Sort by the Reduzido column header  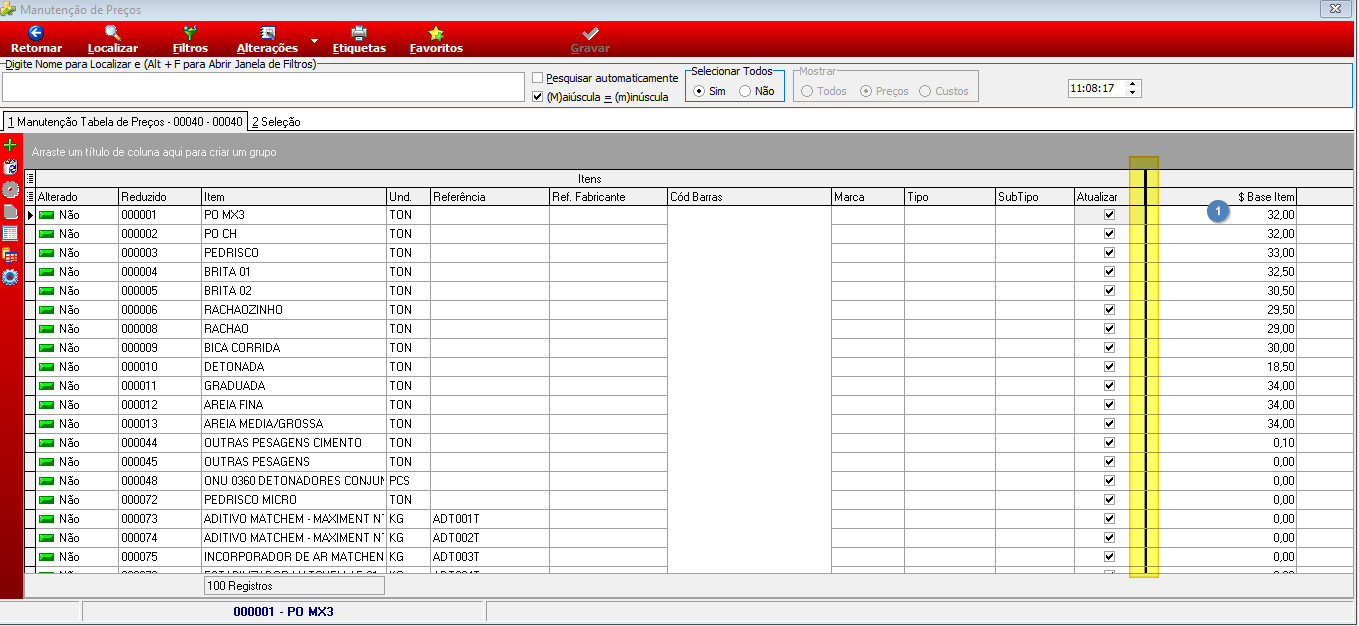(x=160, y=197)
